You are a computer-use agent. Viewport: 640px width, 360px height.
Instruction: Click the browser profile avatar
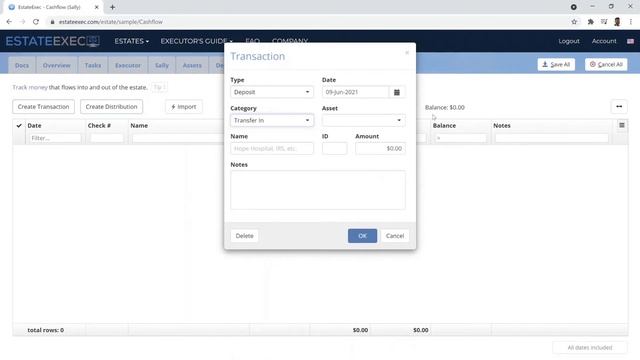tap(617, 22)
